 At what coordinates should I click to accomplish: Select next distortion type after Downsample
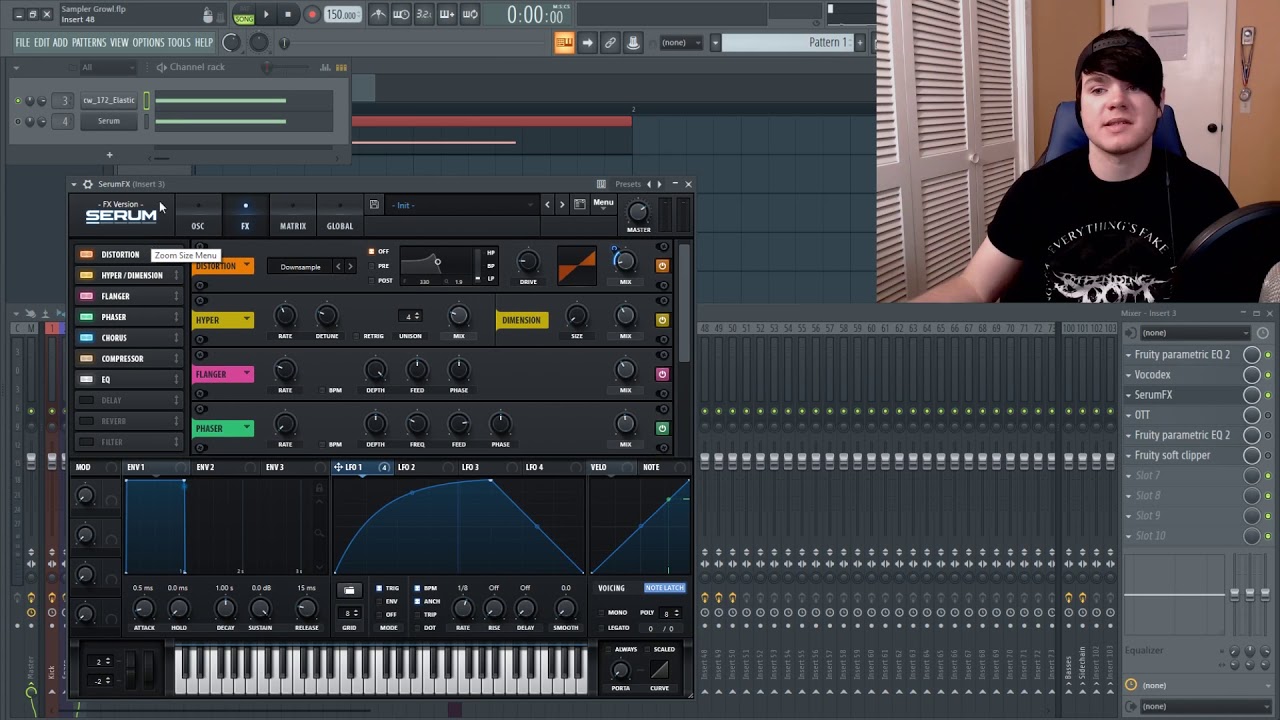(350, 267)
